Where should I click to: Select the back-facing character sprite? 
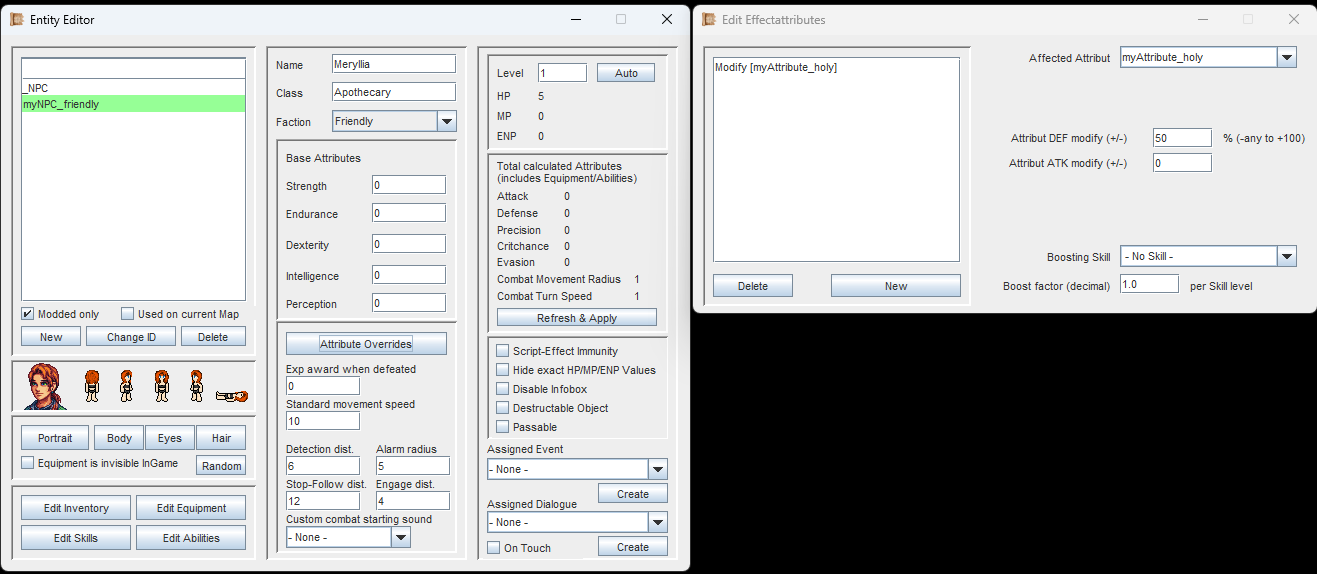click(92, 386)
